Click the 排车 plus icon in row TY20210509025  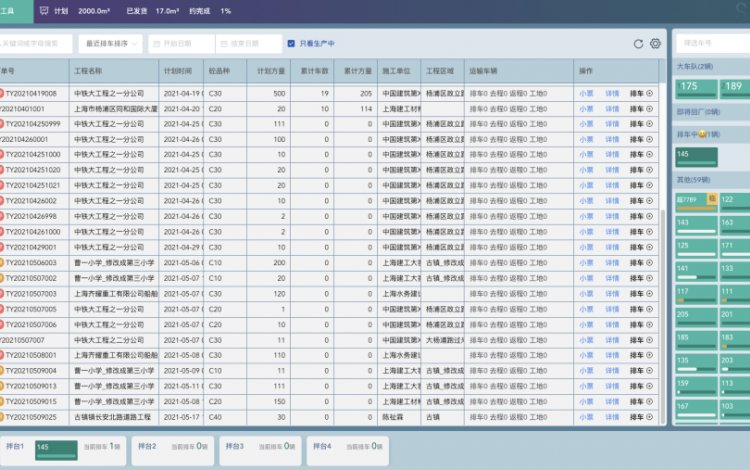tap(650, 417)
